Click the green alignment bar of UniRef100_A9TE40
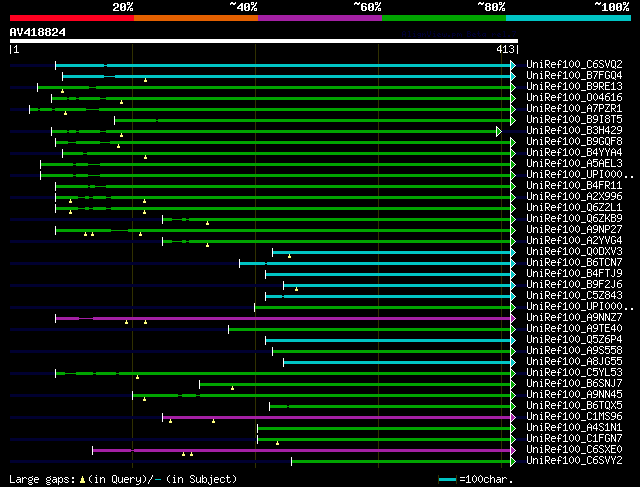 pos(369,329)
